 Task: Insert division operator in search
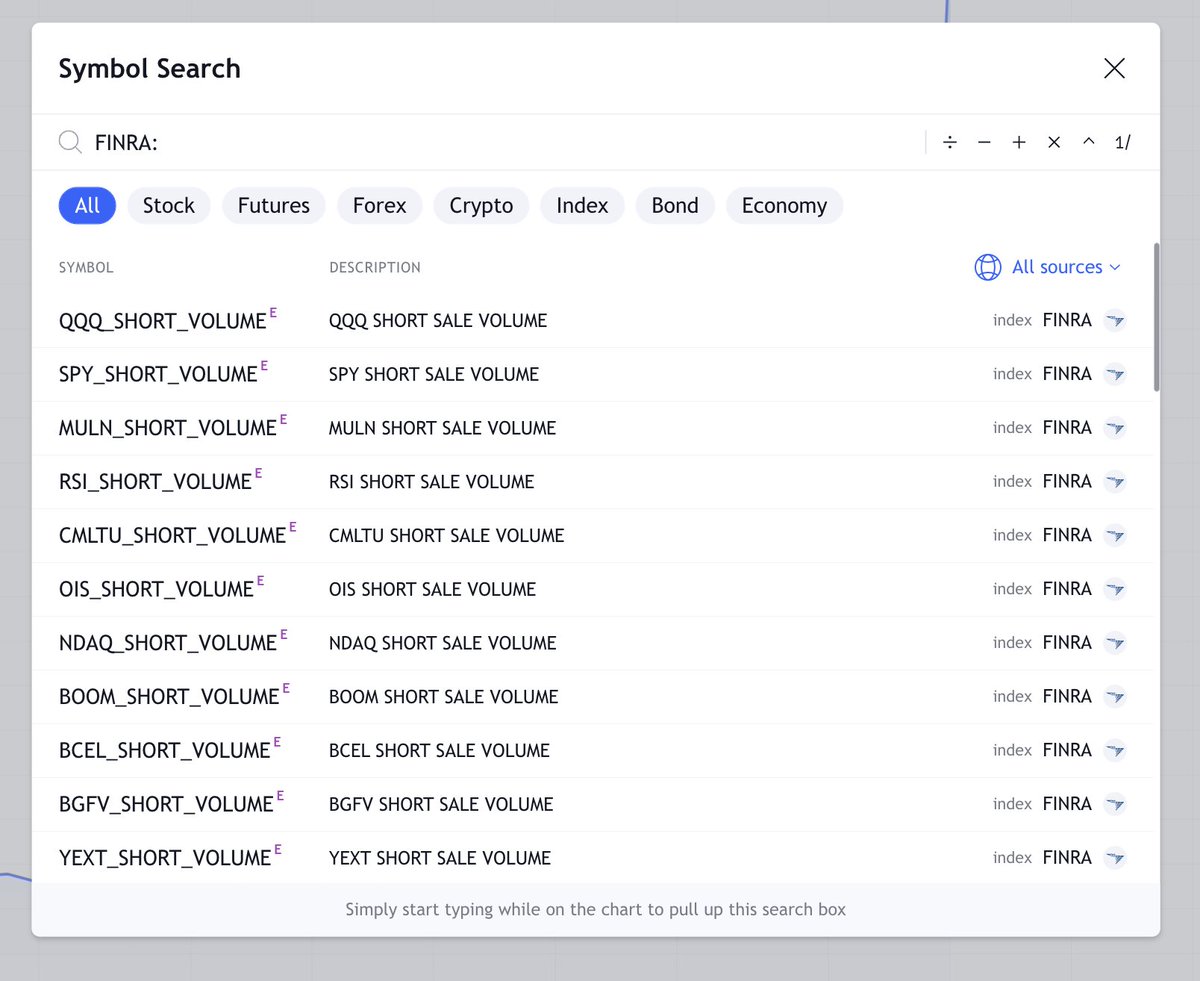tap(950, 142)
